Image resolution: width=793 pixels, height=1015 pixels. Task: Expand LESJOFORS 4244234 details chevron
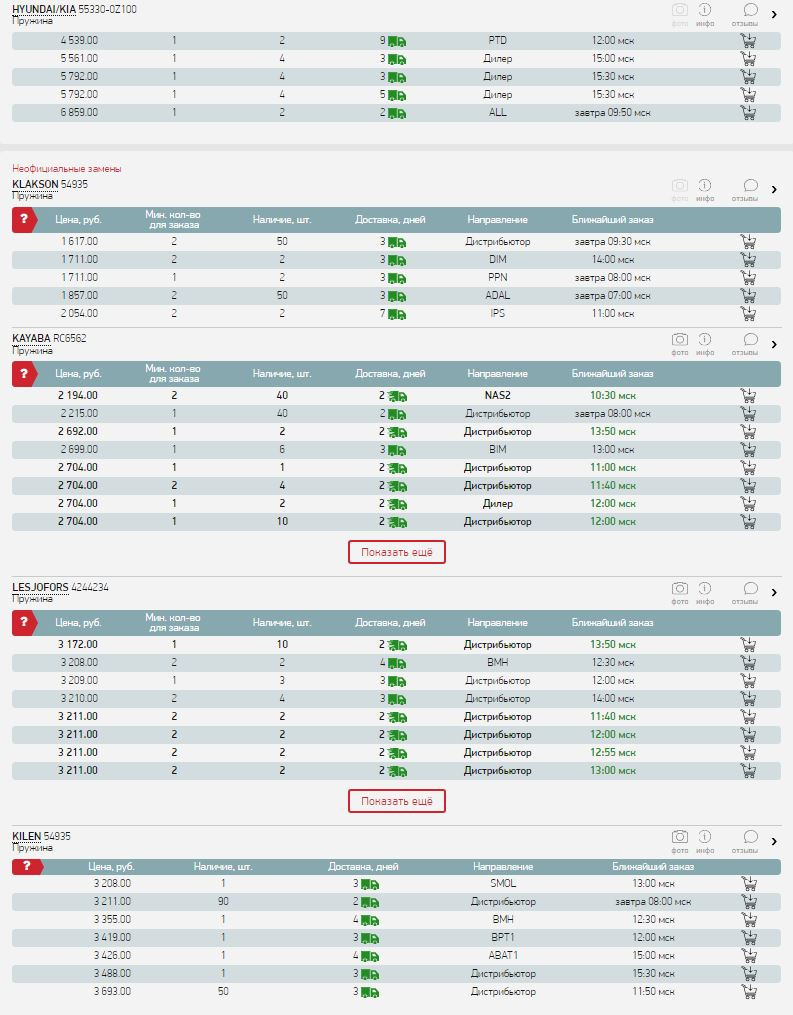tap(774, 592)
